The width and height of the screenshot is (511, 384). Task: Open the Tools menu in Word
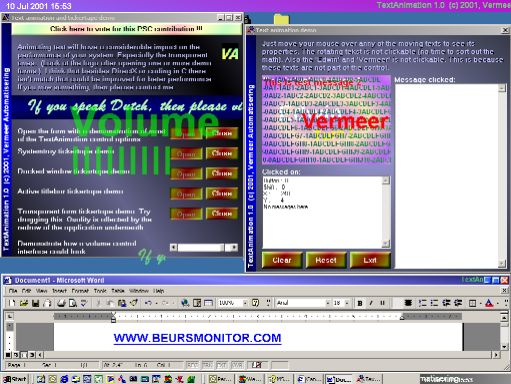coord(100,291)
